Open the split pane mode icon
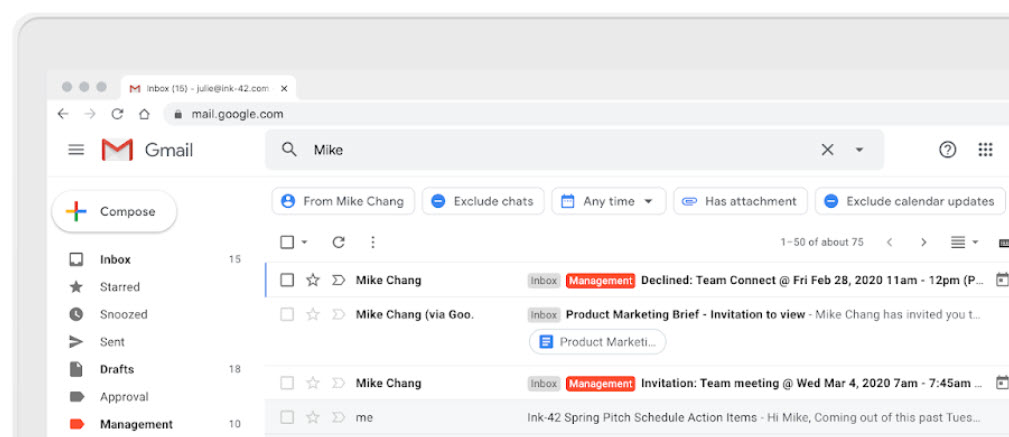Viewport: 1009px width, 437px height. [958, 243]
